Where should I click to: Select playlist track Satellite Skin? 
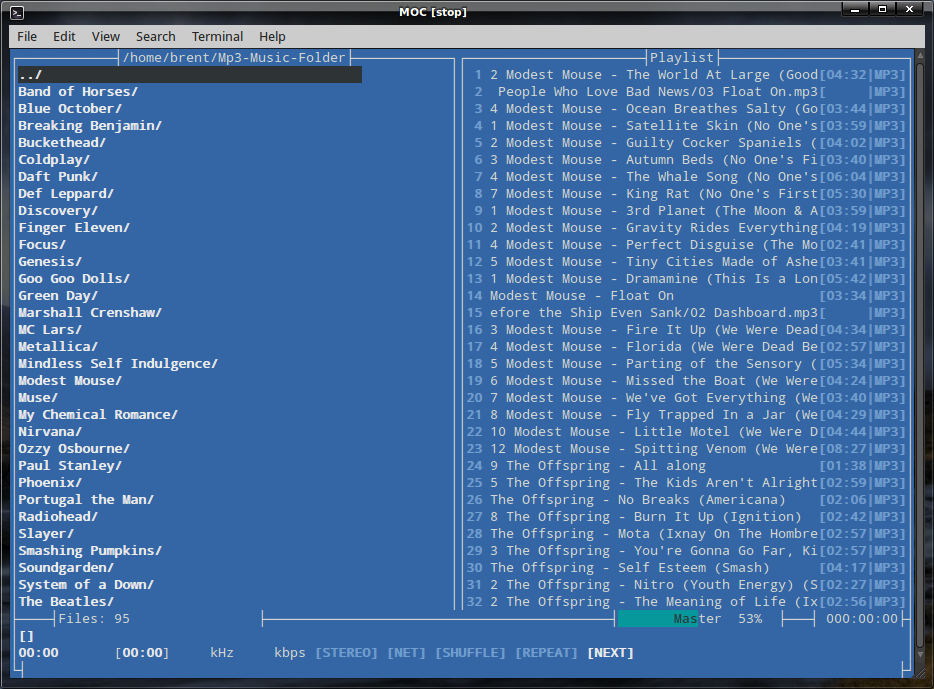686,126
